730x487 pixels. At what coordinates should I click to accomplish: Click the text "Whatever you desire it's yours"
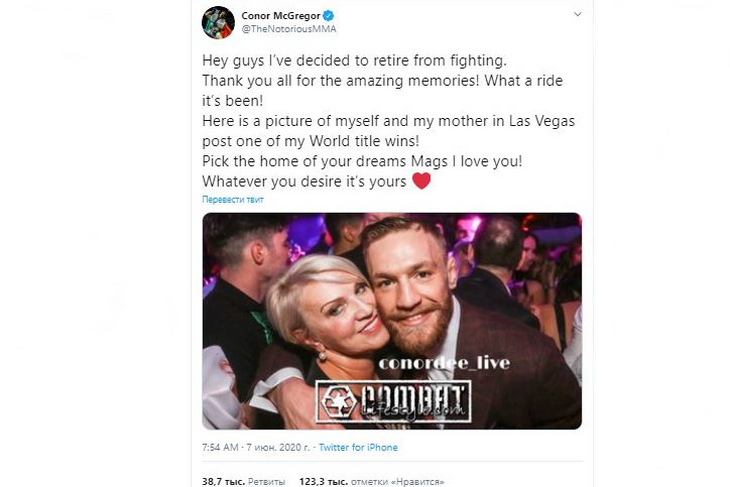pyautogui.click(x=304, y=182)
